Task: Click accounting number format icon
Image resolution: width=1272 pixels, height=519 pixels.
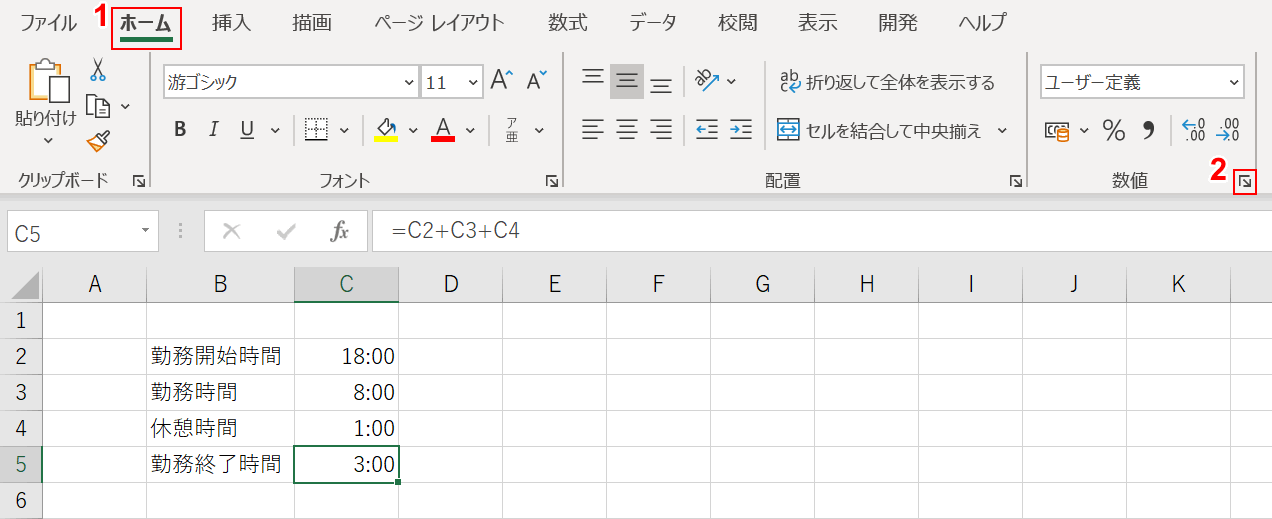Action: [1056, 129]
